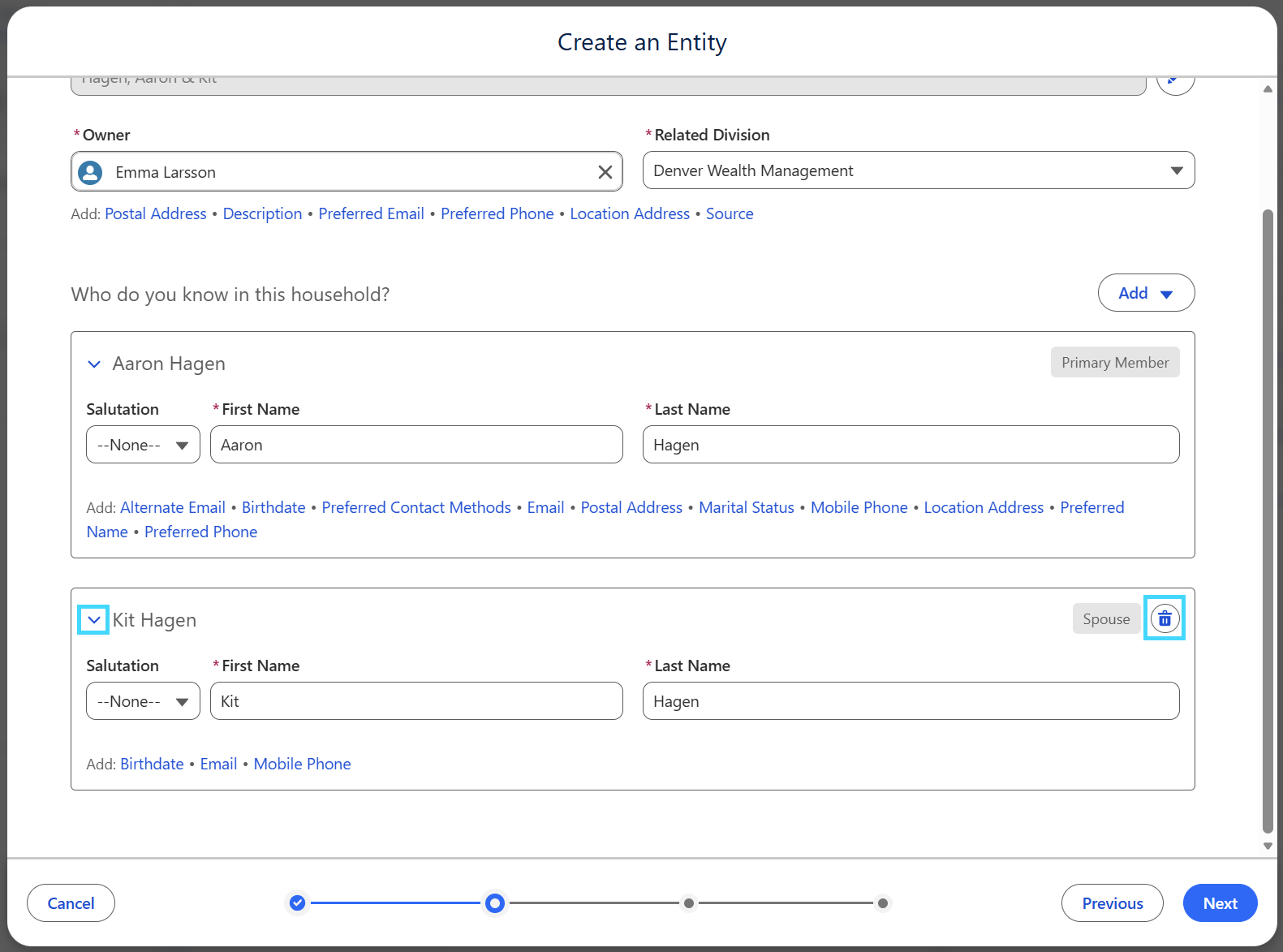Click Kit's Last Name field

coord(911,701)
